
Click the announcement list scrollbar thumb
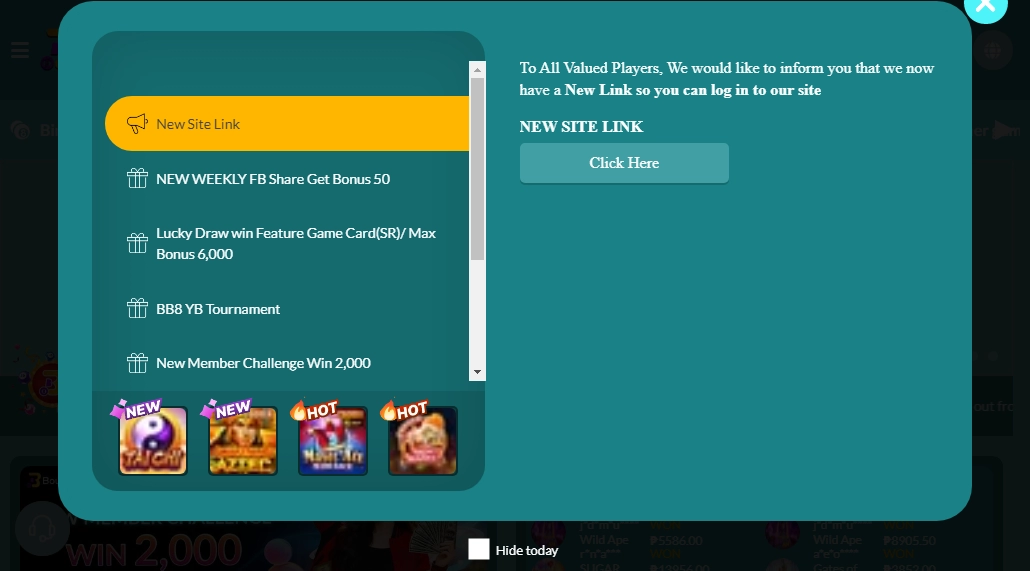pos(478,169)
